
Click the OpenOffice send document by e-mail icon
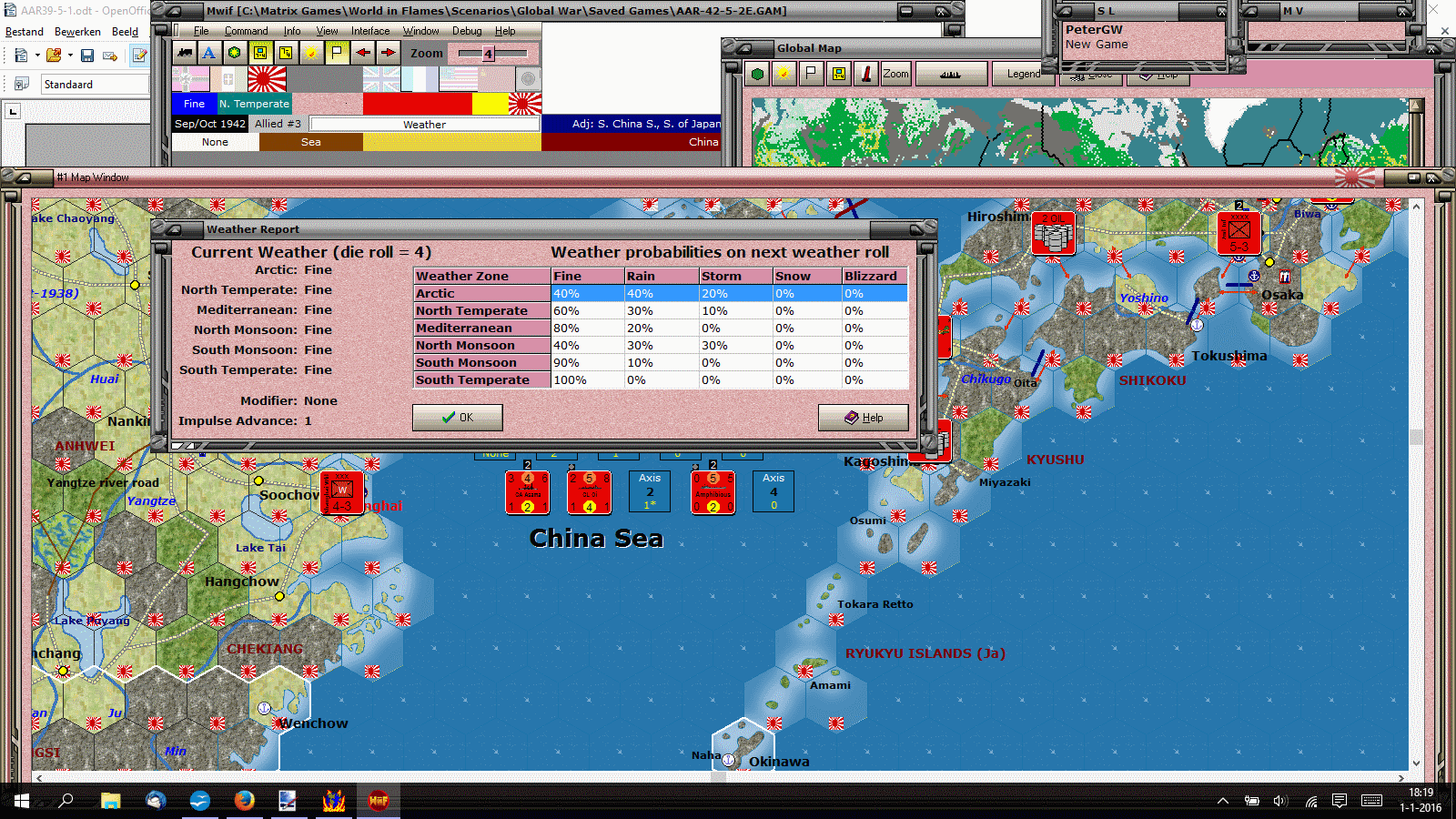coord(110,56)
